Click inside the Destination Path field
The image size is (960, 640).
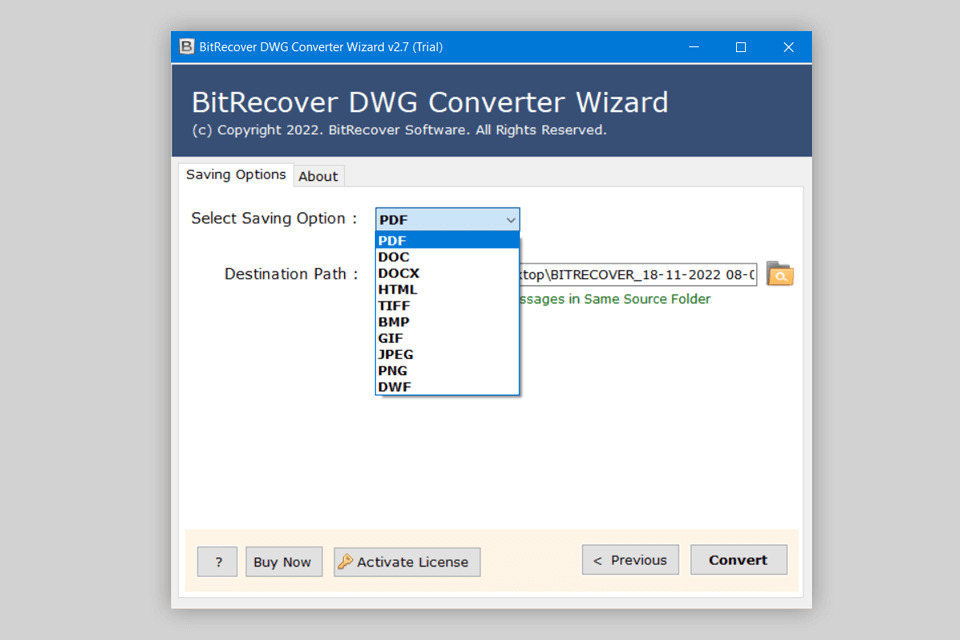coord(638,274)
